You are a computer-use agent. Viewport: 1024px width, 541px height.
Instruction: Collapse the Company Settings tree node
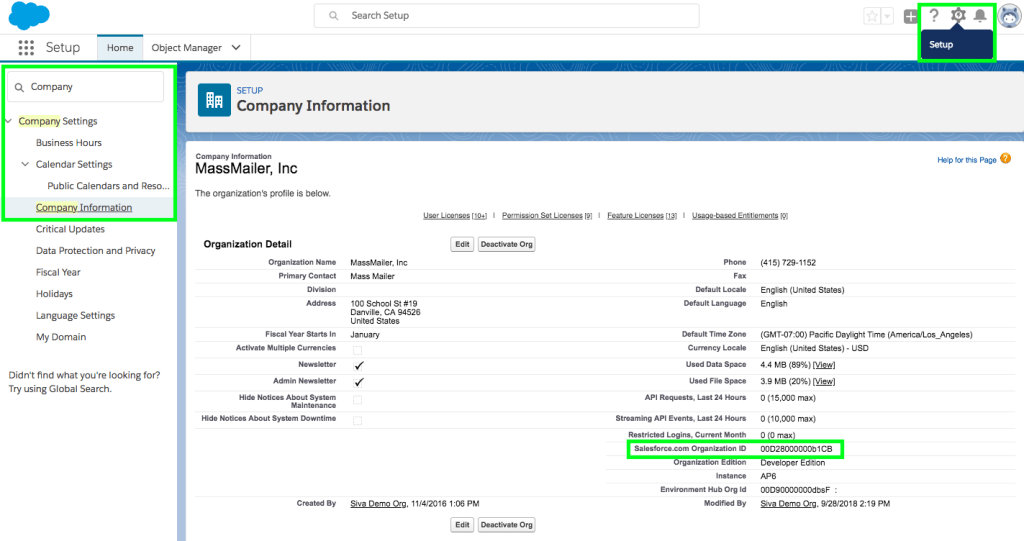tap(8, 121)
